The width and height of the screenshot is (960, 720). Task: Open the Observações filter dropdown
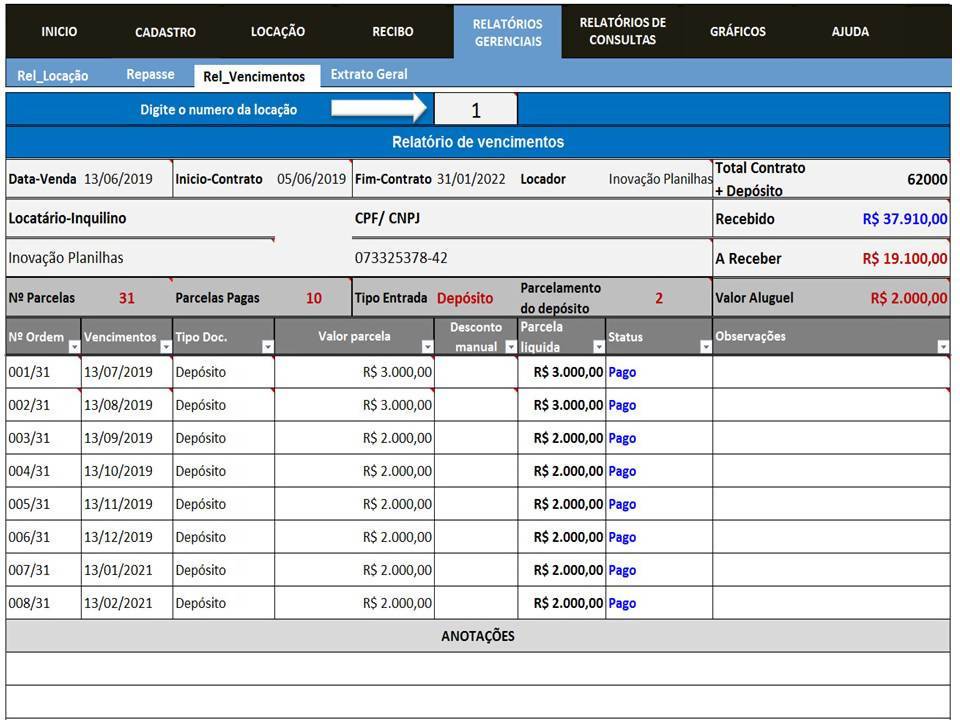(942, 346)
